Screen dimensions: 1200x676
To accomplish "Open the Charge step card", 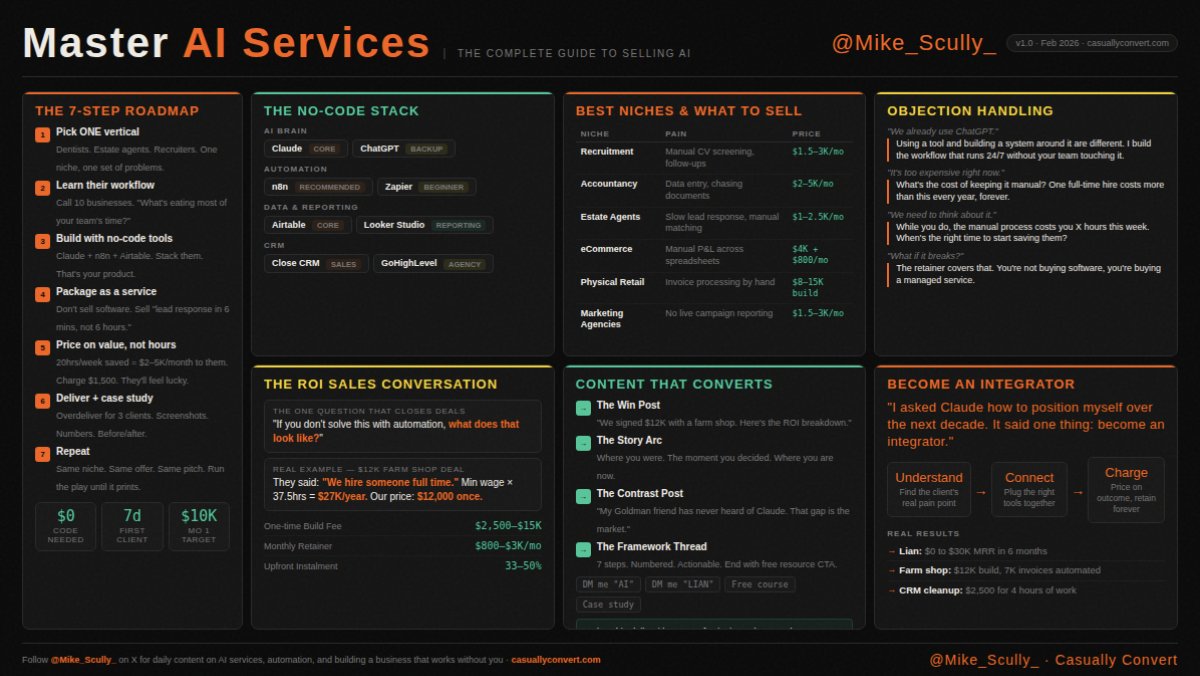I will click(1126, 489).
